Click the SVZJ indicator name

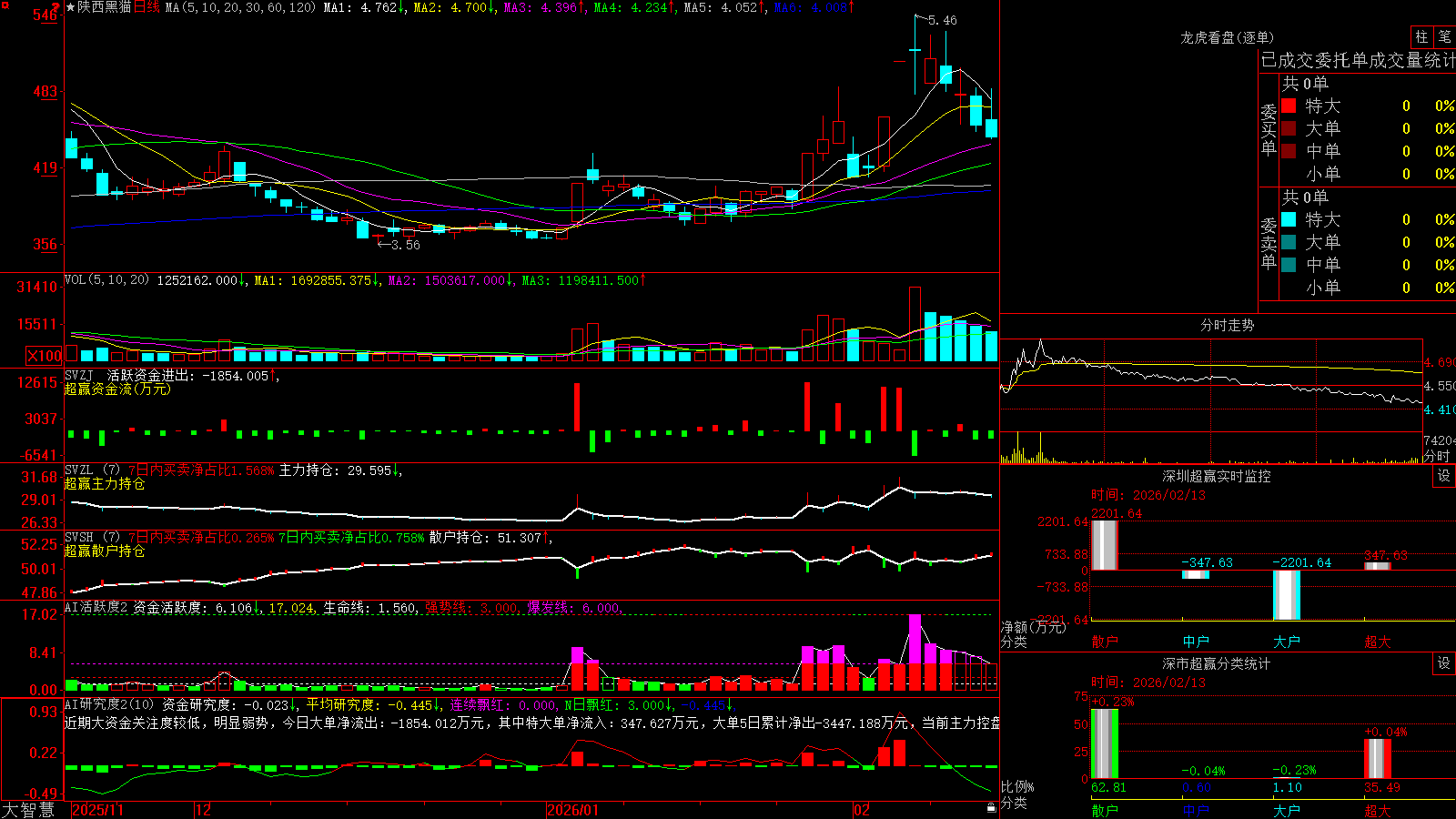[x=79, y=375]
